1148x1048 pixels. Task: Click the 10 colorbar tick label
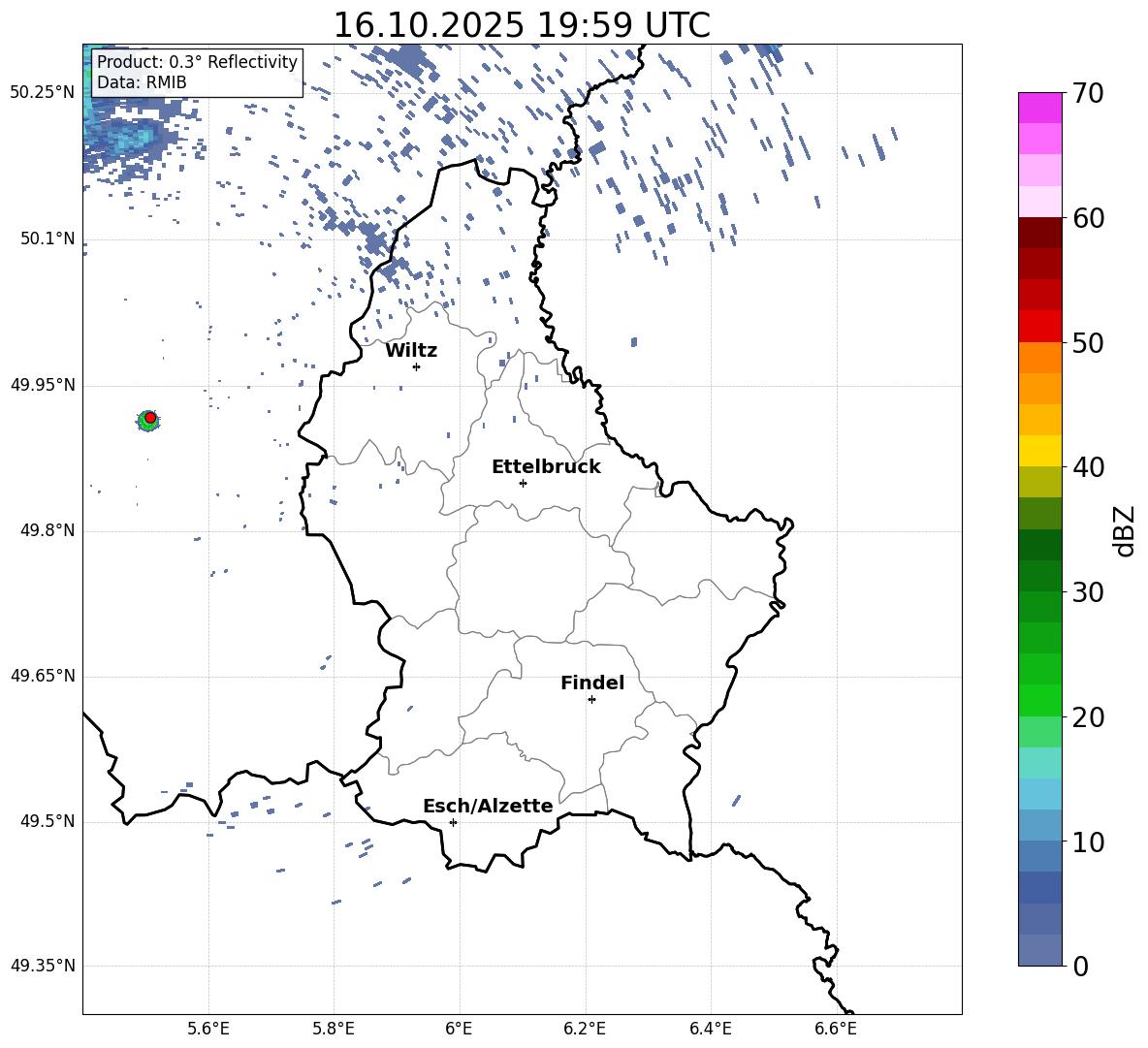tap(1088, 842)
